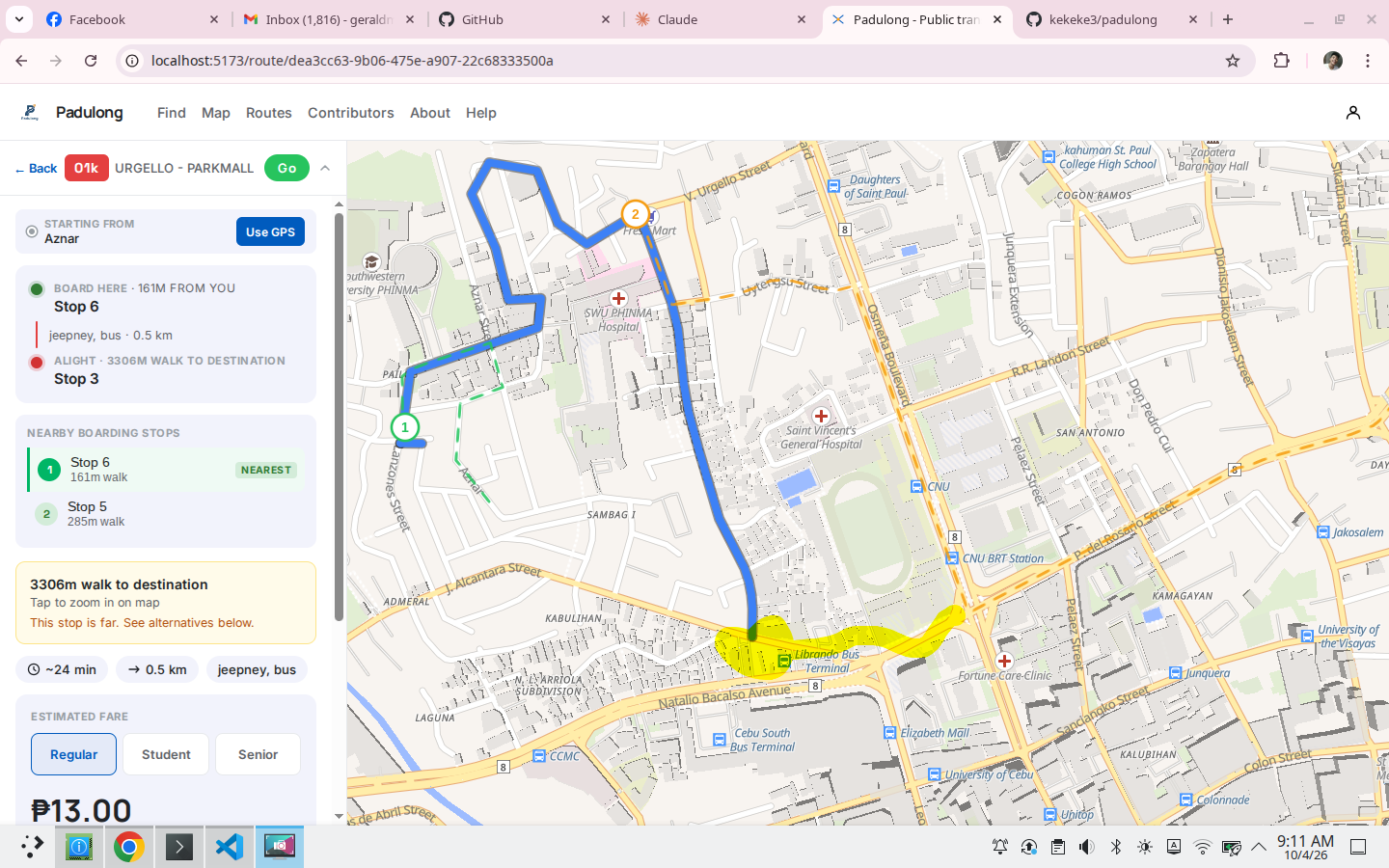1389x868 pixels.
Task: Open the Routes menu item
Action: coord(268,113)
